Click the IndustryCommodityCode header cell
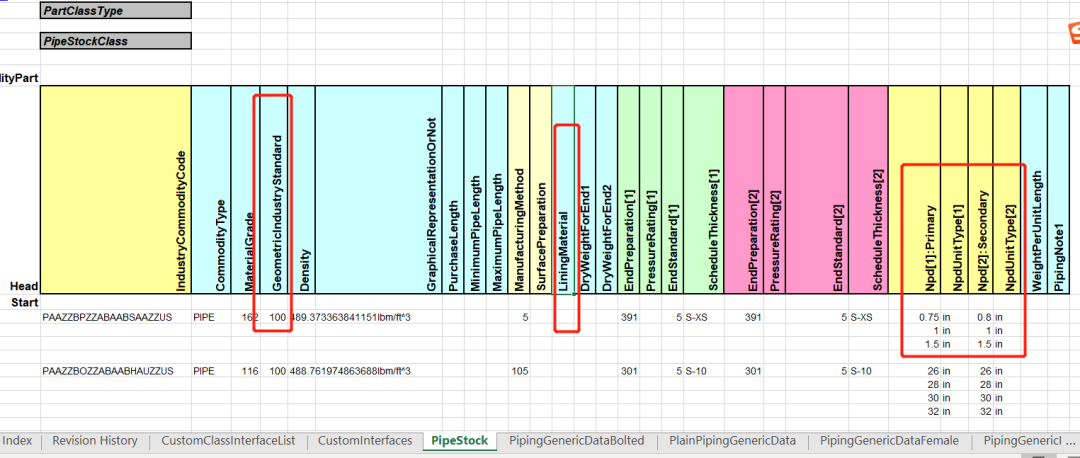Image resolution: width=1080 pixels, height=458 pixels. tap(116, 190)
